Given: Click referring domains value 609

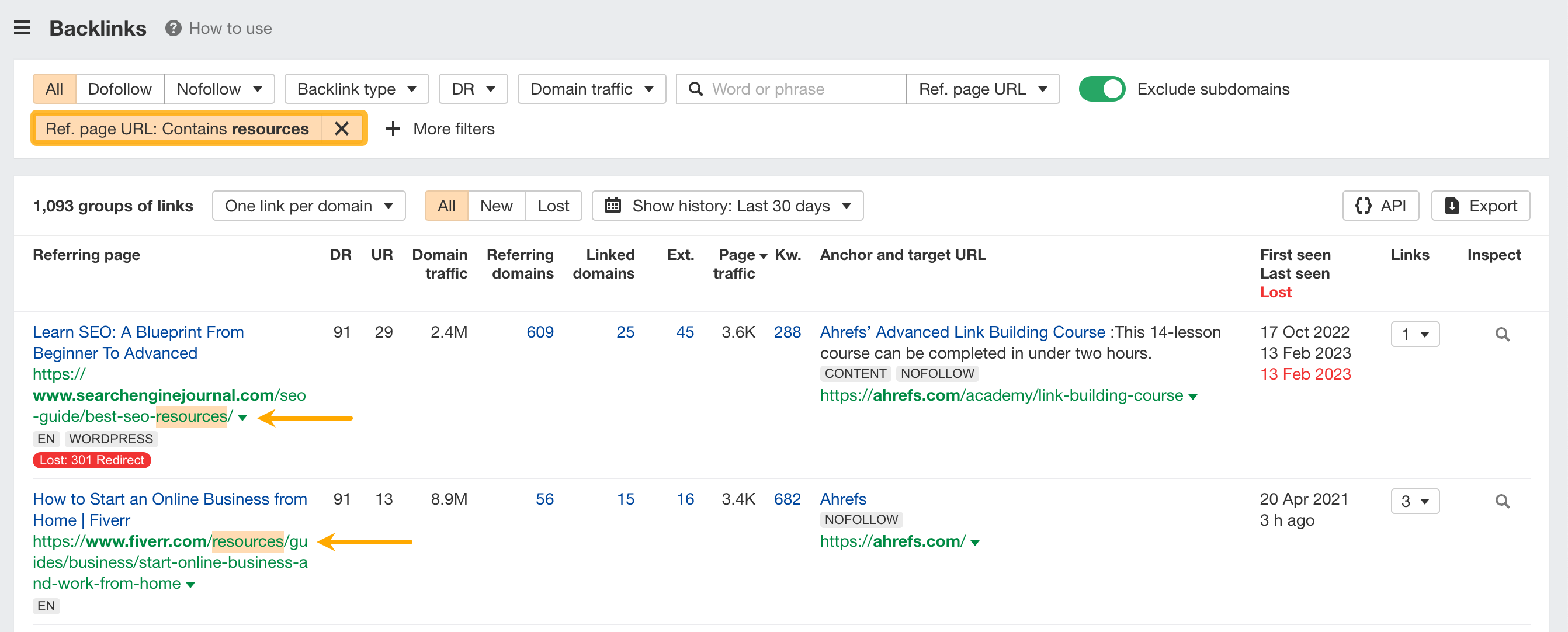Looking at the screenshot, I should click(x=540, y=332).
